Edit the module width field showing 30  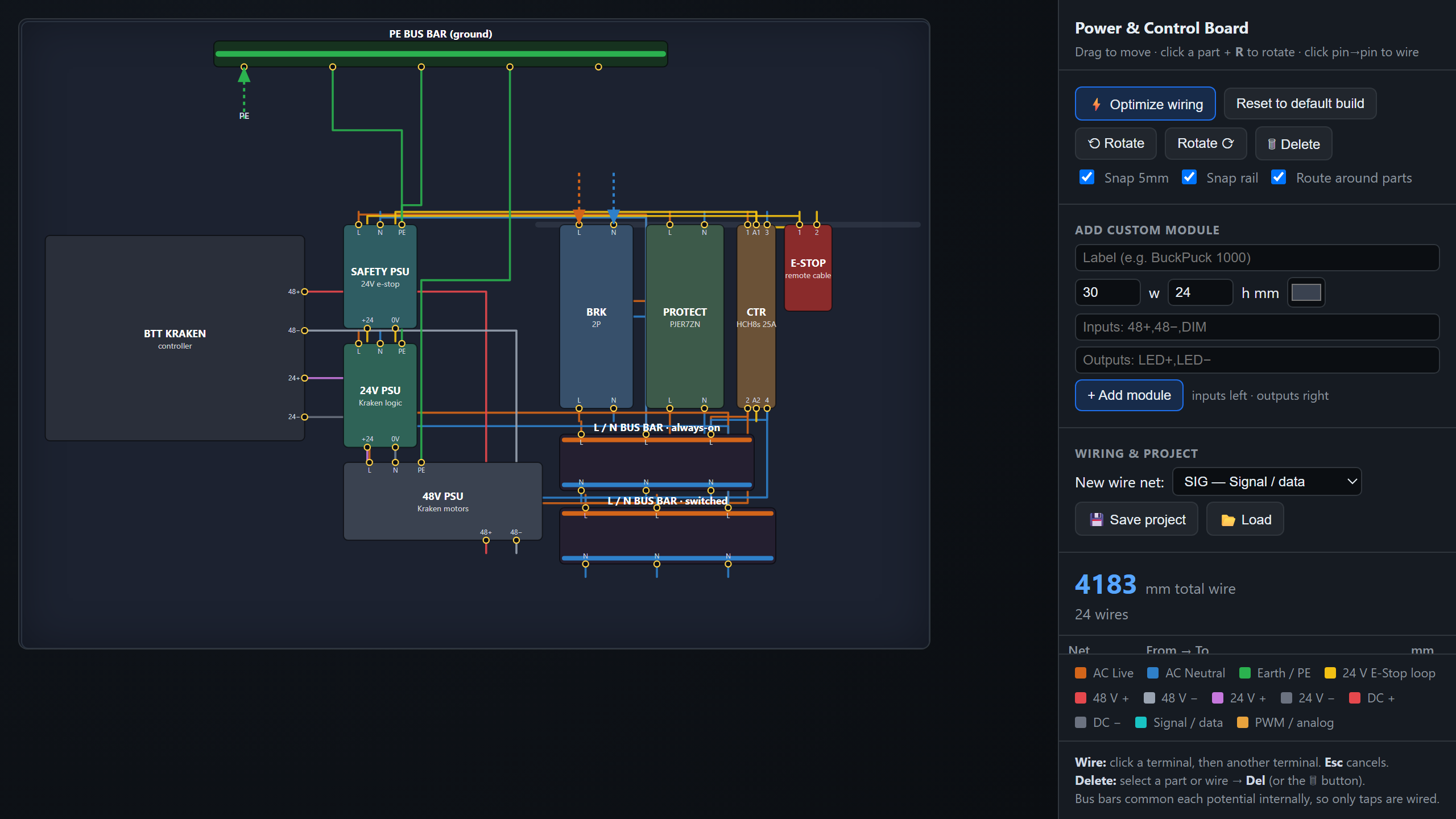(1107, 292)
